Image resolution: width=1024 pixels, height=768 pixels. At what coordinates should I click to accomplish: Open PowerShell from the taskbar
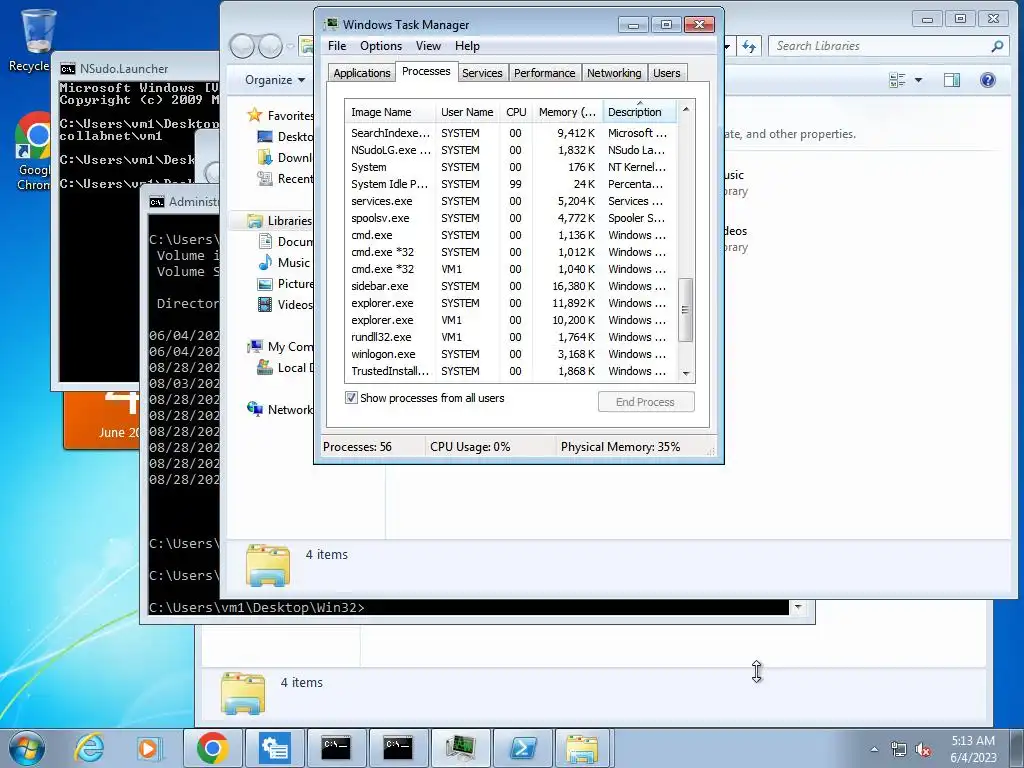tap(522, 748)
